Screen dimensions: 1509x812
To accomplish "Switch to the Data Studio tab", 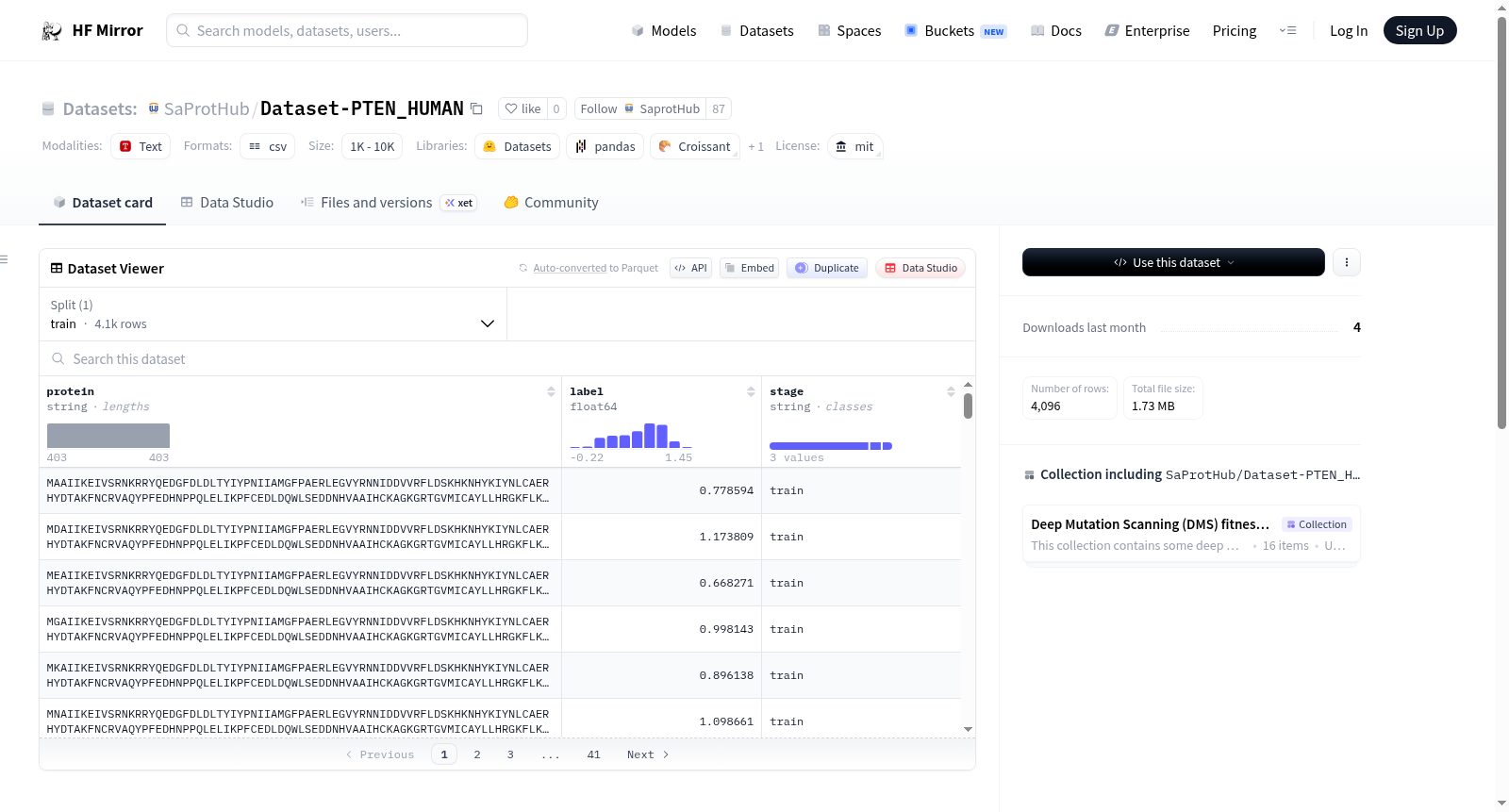I will coord(227,203).
